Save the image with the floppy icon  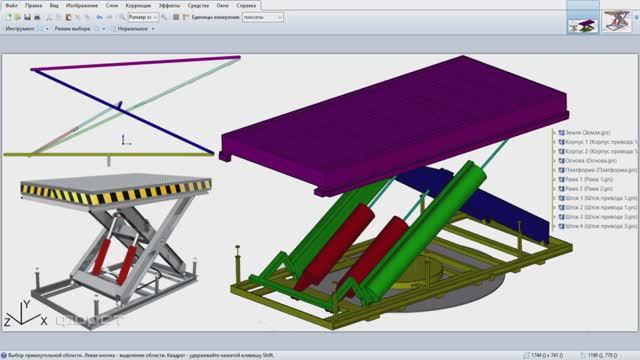tap(27, 17)
